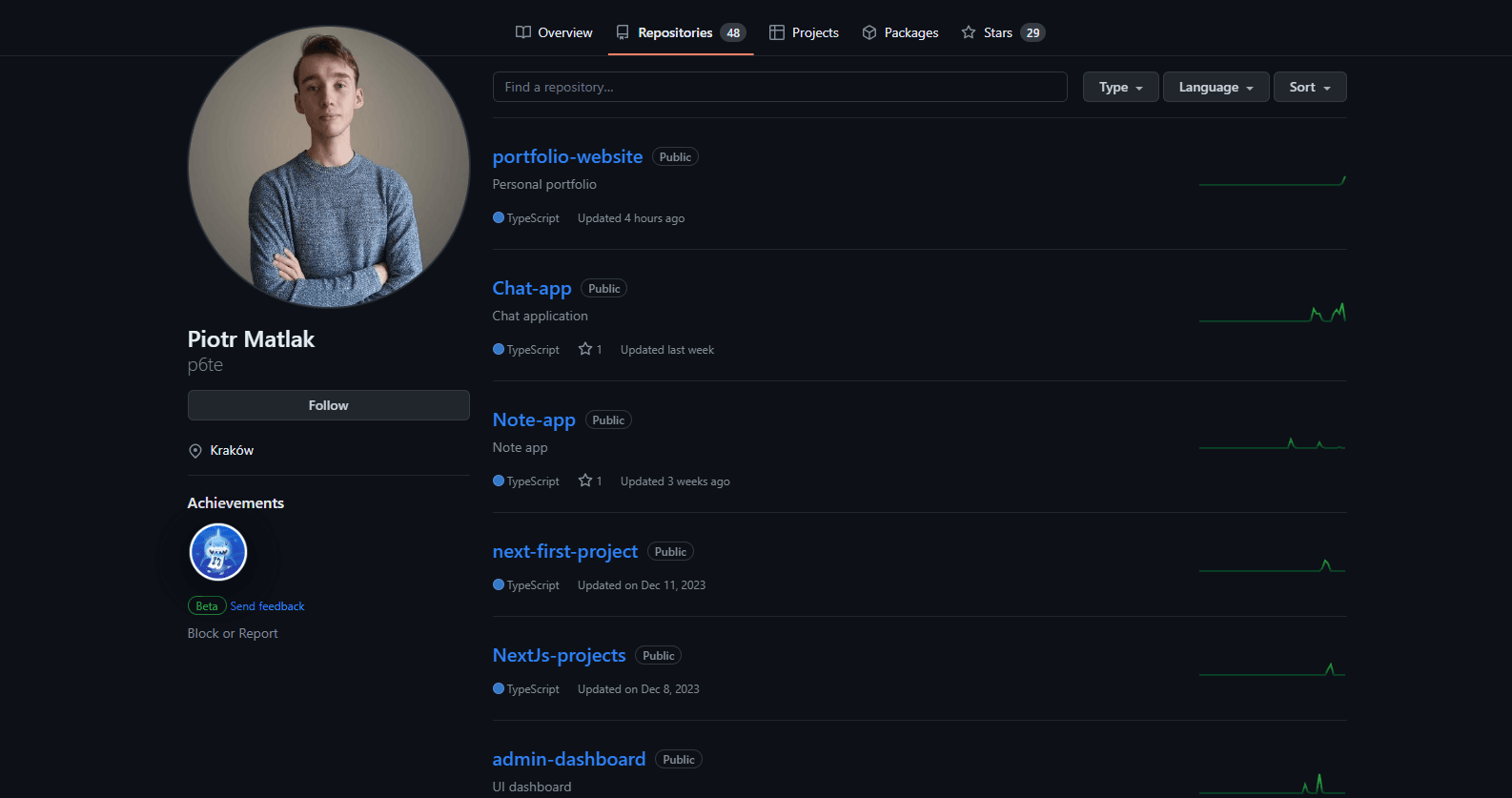
Task: Open the portfolio-website repository
Action: 567,156
